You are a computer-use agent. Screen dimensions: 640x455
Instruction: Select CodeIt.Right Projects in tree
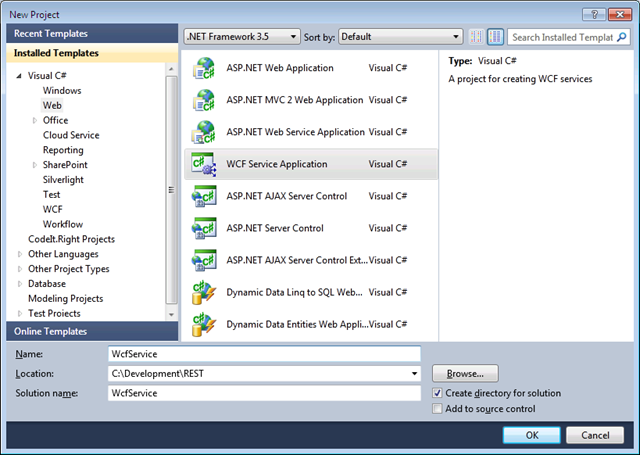[71, 239]
